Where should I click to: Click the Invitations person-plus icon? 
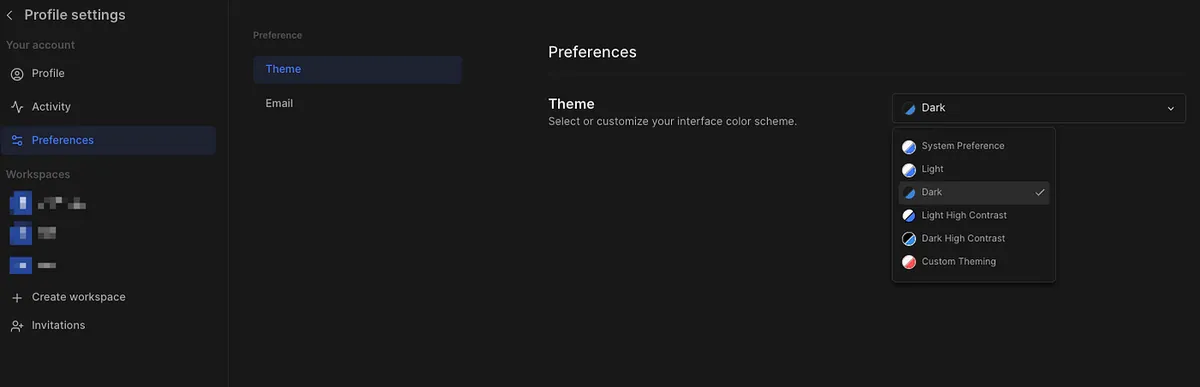17,326
